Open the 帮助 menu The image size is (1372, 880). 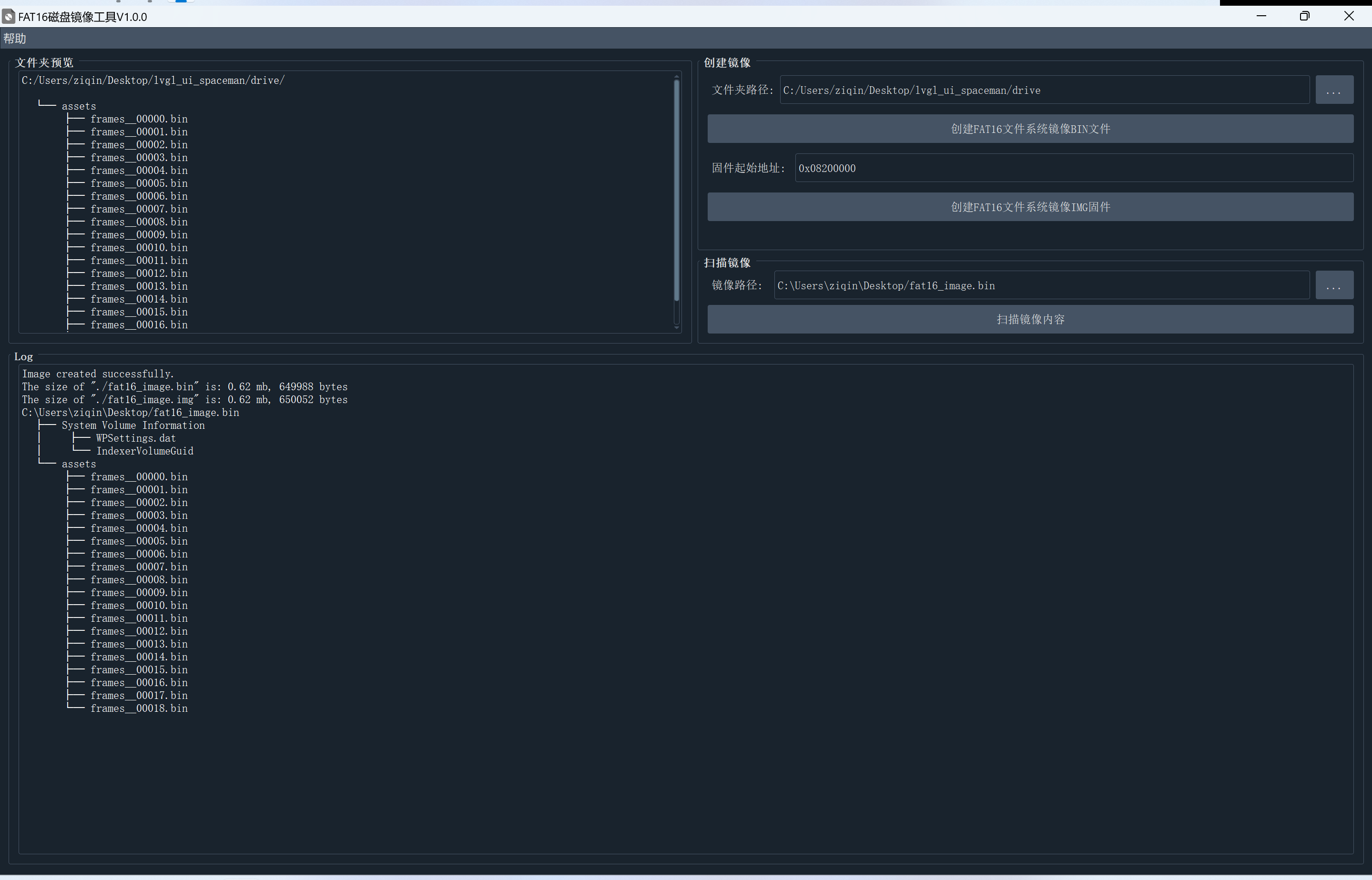(x=15, y=38)
